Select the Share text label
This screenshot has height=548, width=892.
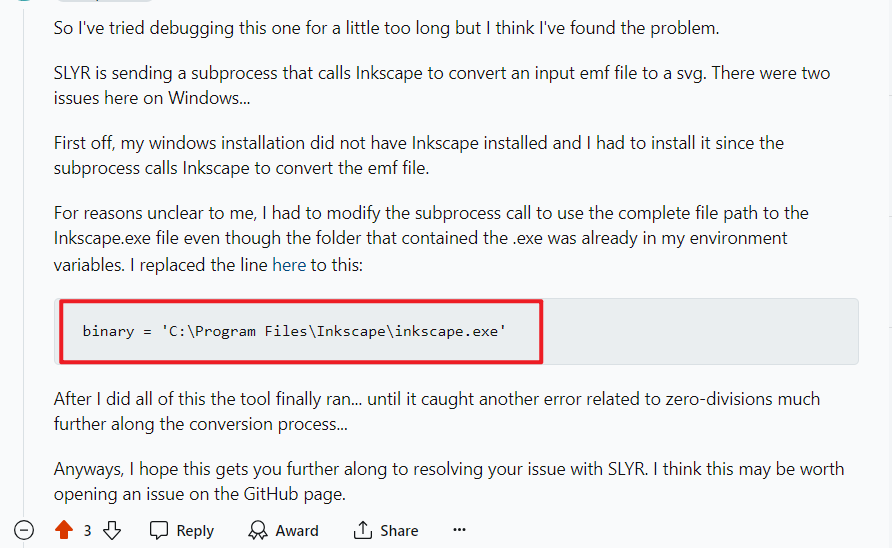pos(399,530)
